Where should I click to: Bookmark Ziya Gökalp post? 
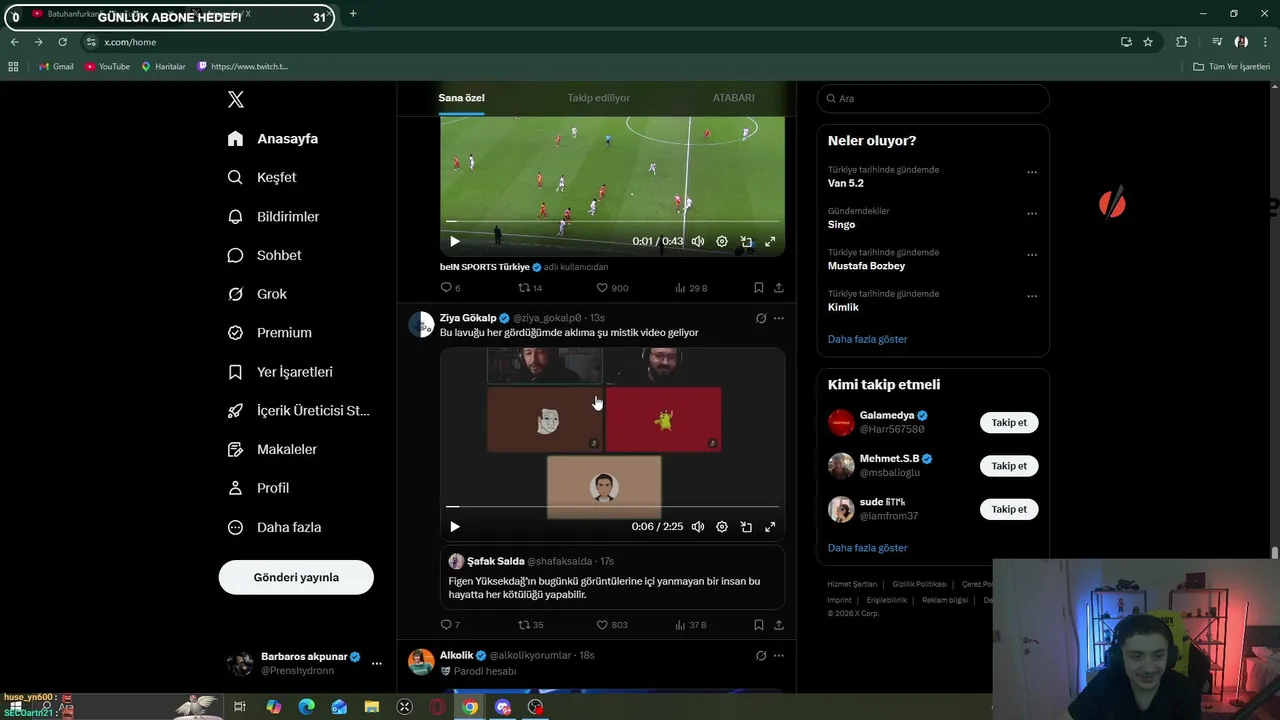tap(759, 625)
